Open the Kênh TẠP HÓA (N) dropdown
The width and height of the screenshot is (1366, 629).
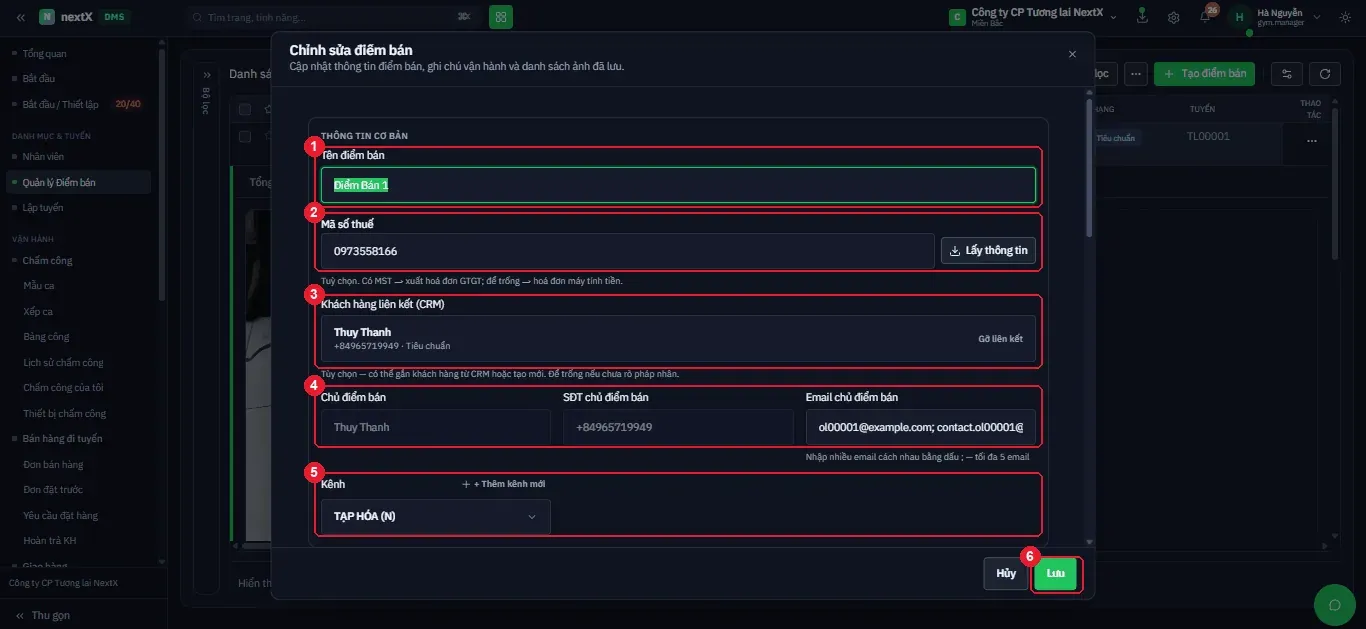(x=435, y=516)
